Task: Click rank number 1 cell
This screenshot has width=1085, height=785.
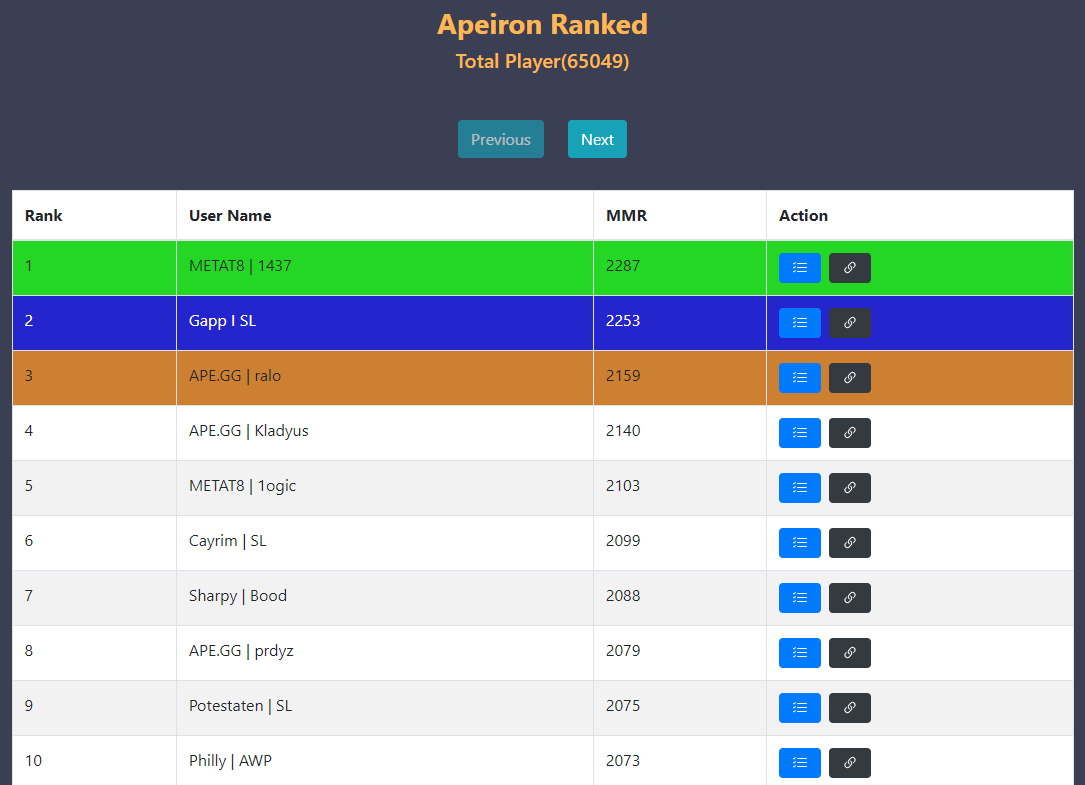Action: (94, 268)
